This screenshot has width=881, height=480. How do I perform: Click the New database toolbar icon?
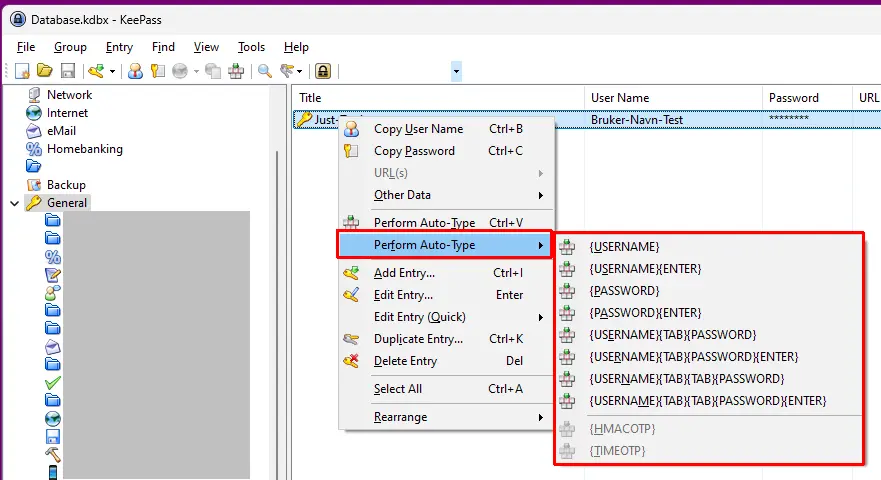[22, 71]
